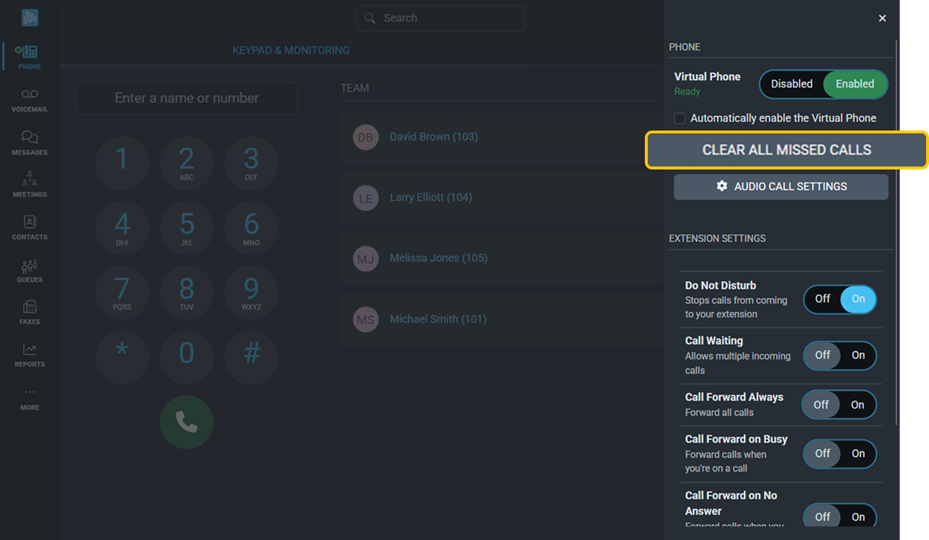The image size is (929, 540).
Task: Open Reports from the sidebar
Action: click(29, 355)
